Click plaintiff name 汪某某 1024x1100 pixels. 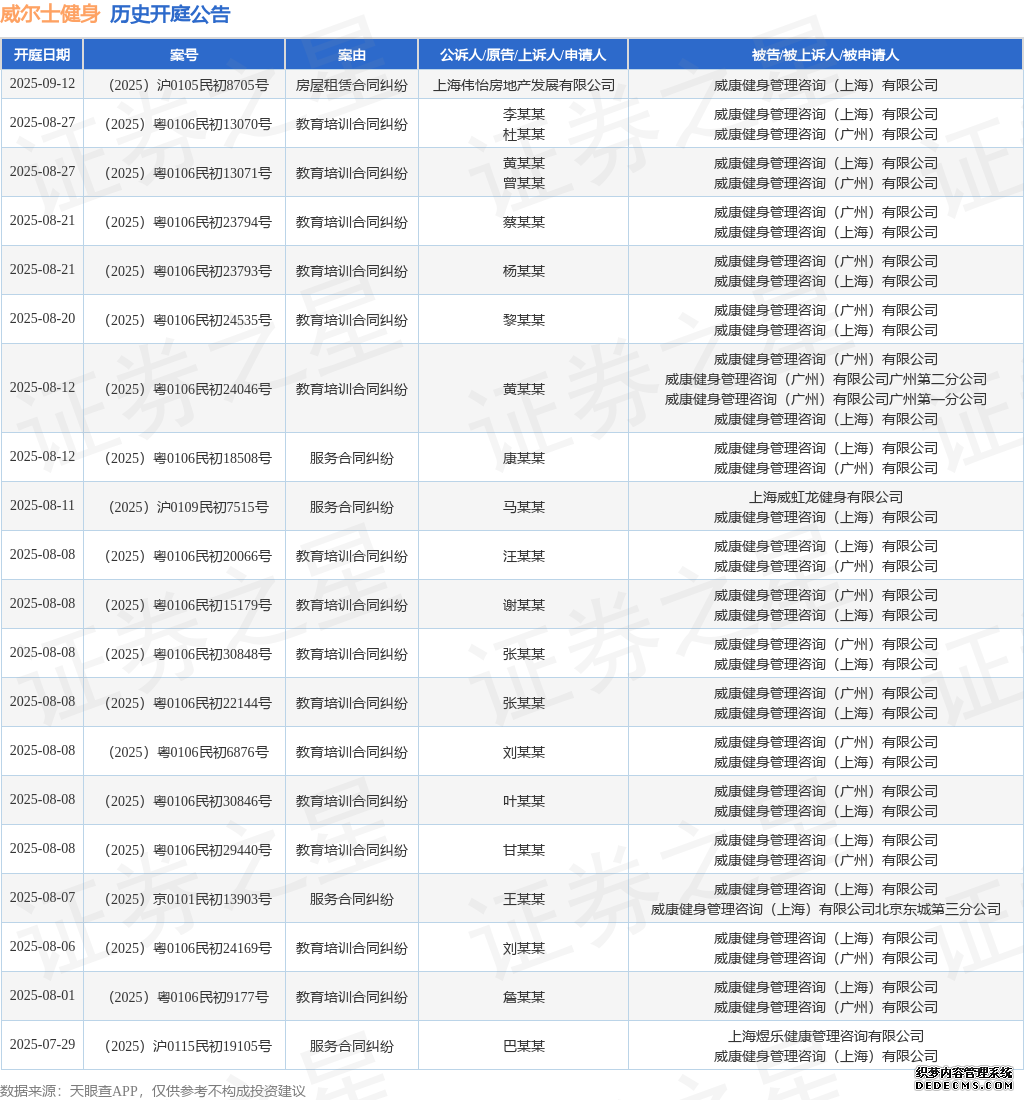click(x=523, y=556)
